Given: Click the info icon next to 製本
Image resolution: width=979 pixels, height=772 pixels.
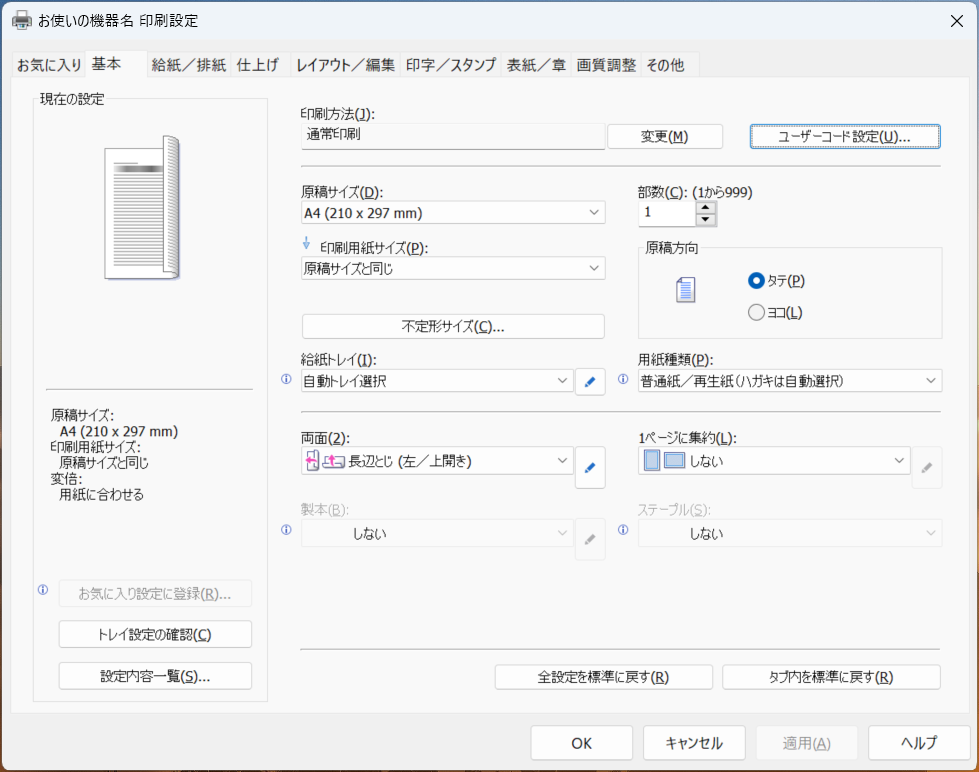Looking at the screenshot, I should pyautogui.click(x=286, y=531).
